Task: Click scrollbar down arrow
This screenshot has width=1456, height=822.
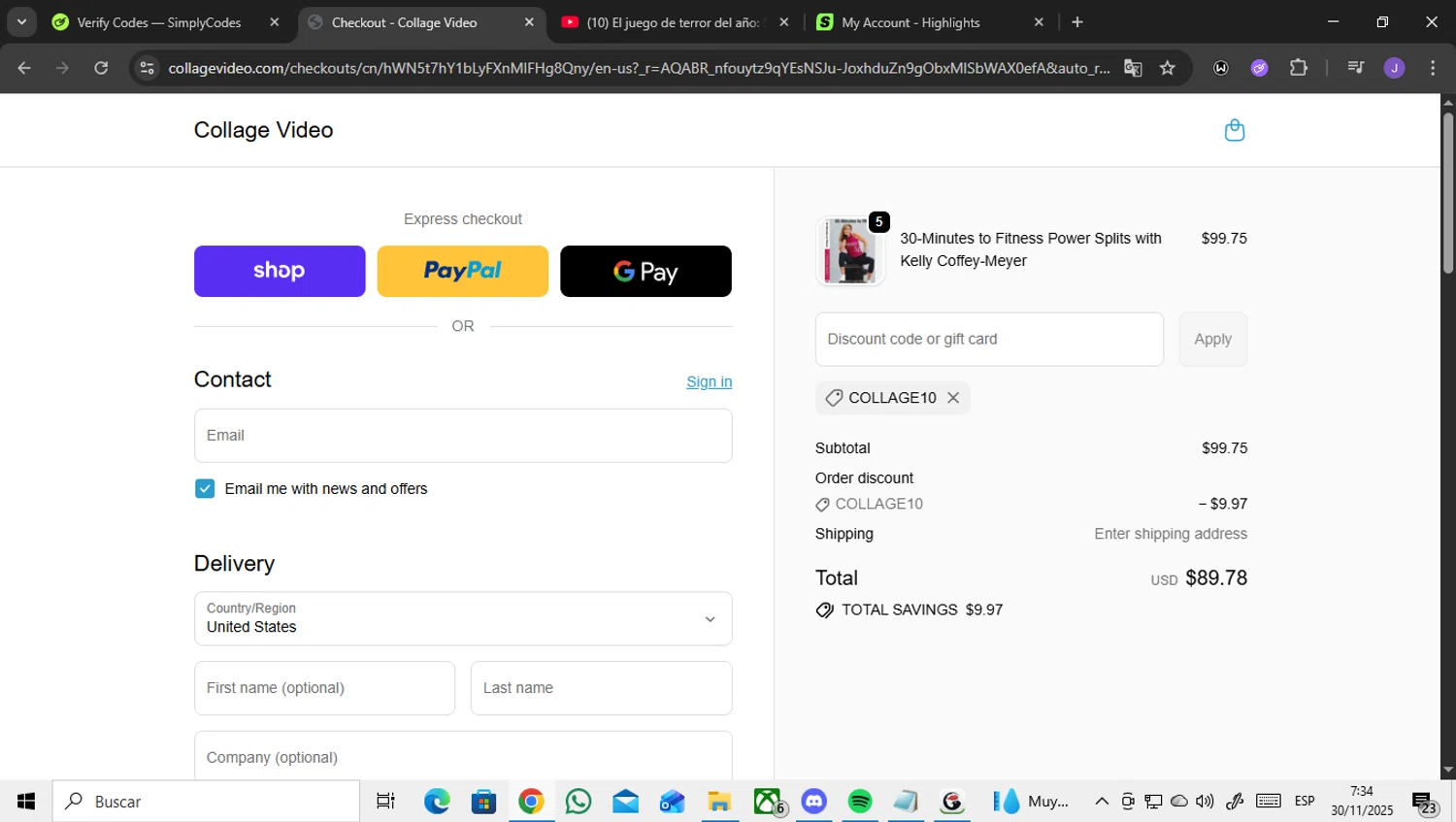Action: tap(1448, 770)
